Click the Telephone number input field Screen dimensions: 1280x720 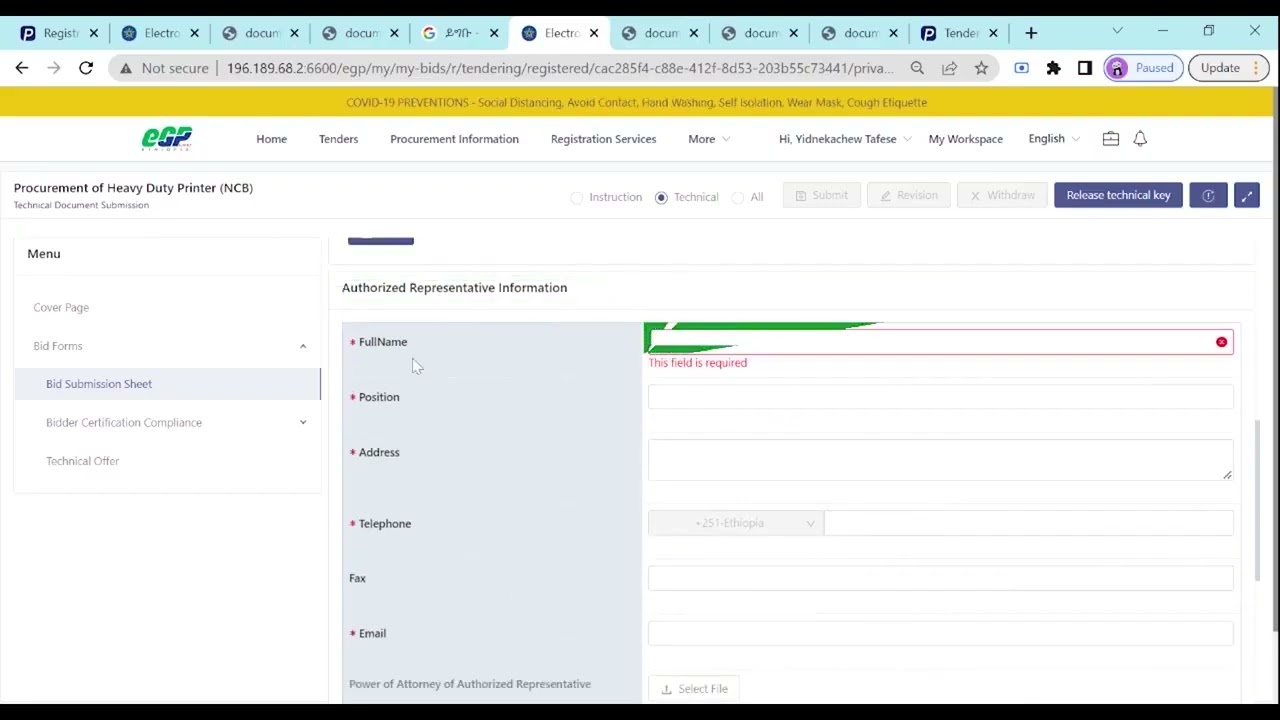tap(1028, 523)
